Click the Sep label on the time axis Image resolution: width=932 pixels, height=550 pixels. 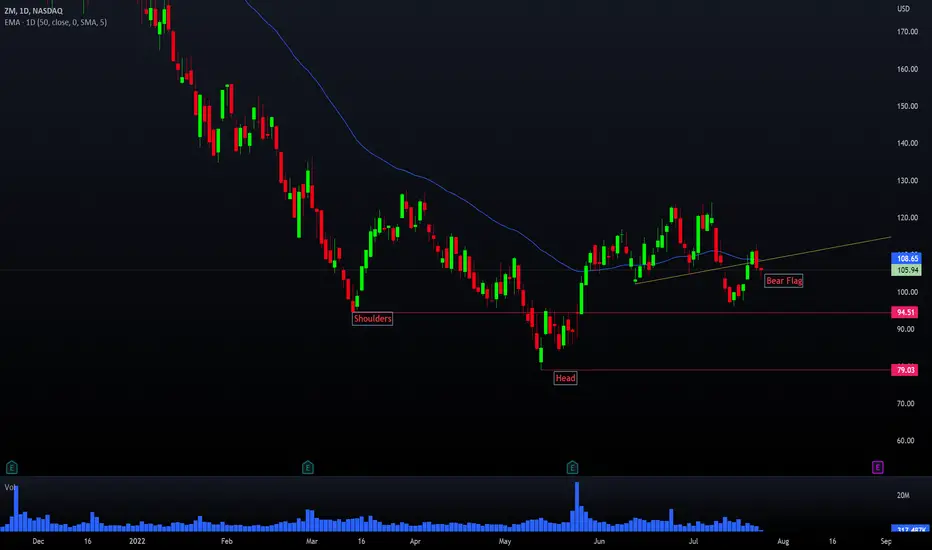pos(886,541)
